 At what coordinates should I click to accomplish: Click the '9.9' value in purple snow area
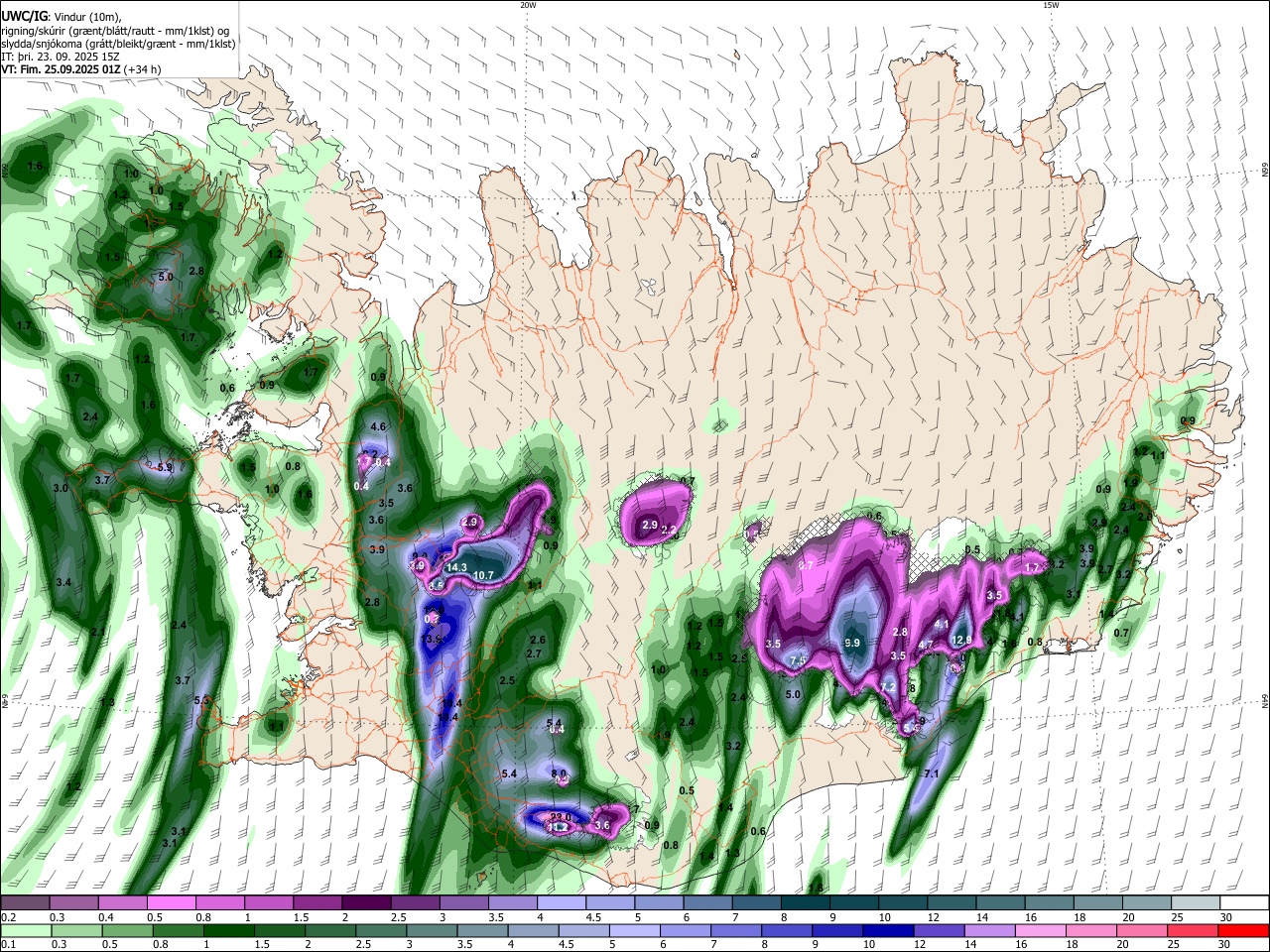tap(852, 643)
